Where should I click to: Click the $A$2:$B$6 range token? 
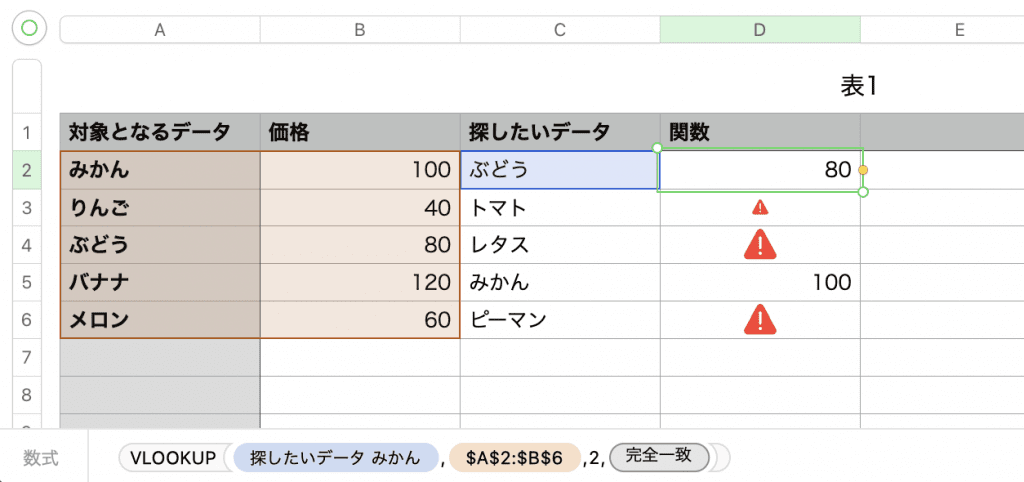point(514,458)
